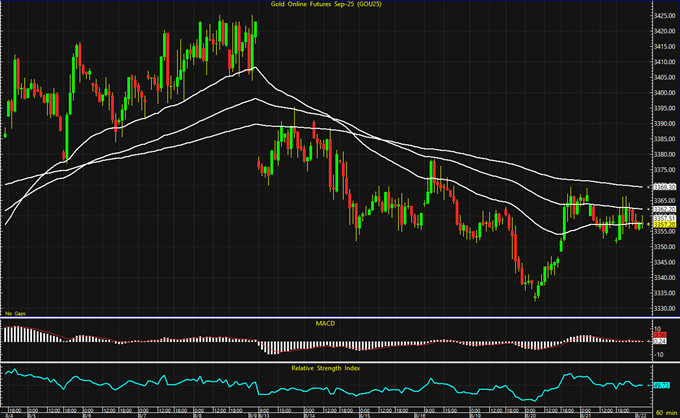Click the 3400.00 price axis level
Screen dimensions: 680x418
point(662,92)
